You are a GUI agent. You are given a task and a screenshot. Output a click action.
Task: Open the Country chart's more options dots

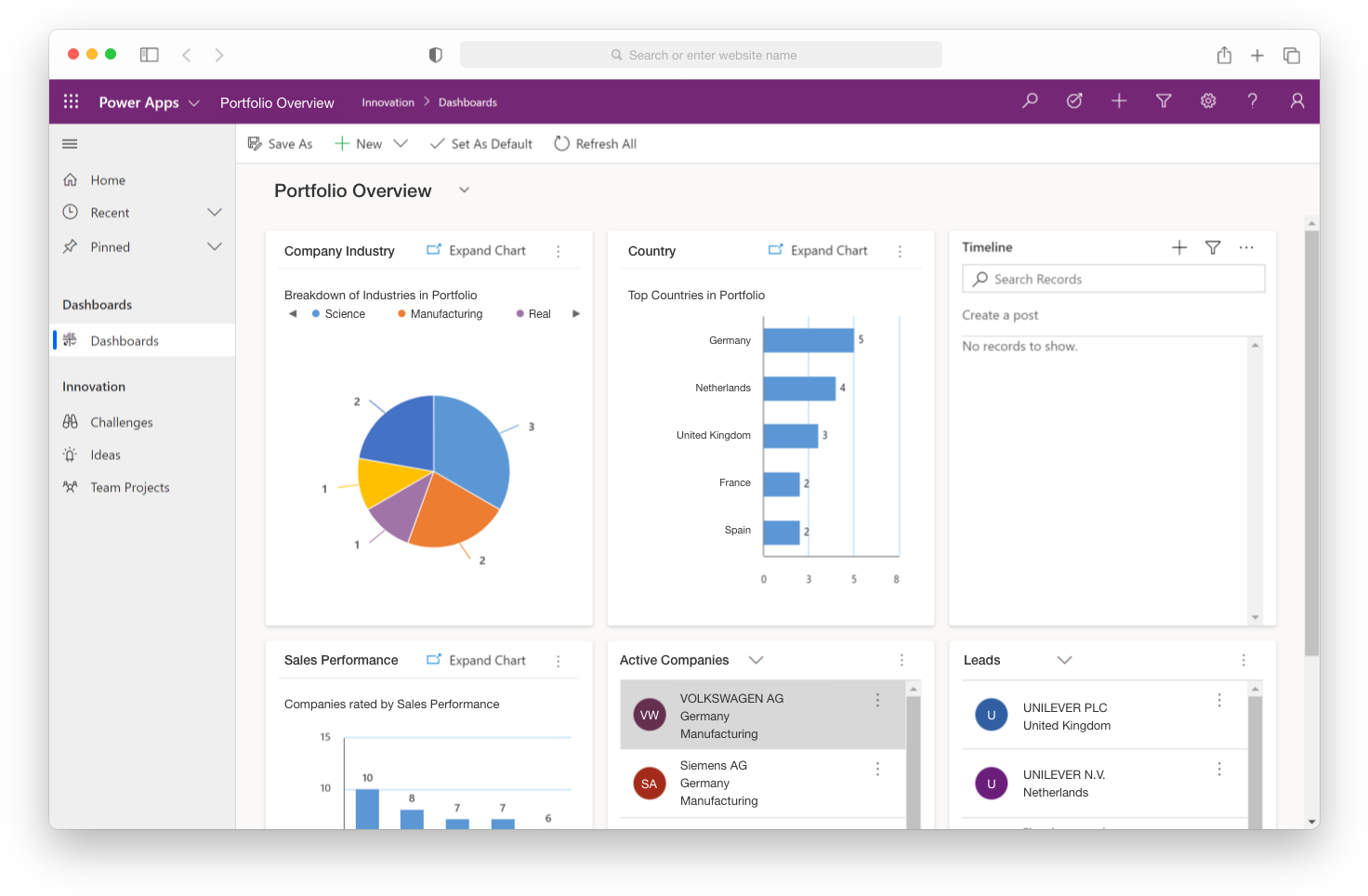tap(900, 252)
